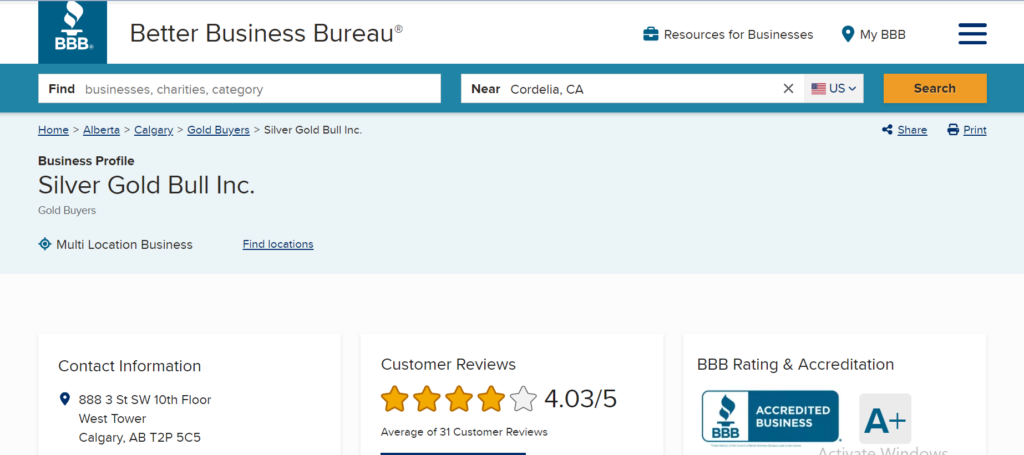The height and width of the screenshot is (455, 1024).
Task: Click the BBB Accredited Business seal
Action: [770, 416]
